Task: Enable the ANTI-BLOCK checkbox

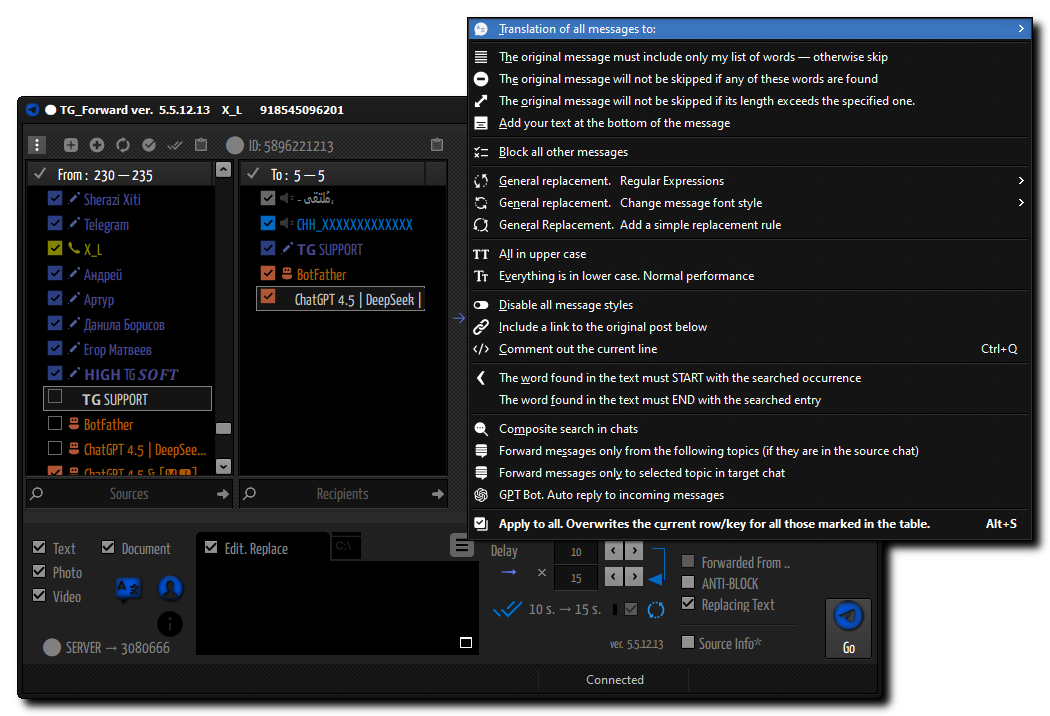Action: [x=688, y=581]
